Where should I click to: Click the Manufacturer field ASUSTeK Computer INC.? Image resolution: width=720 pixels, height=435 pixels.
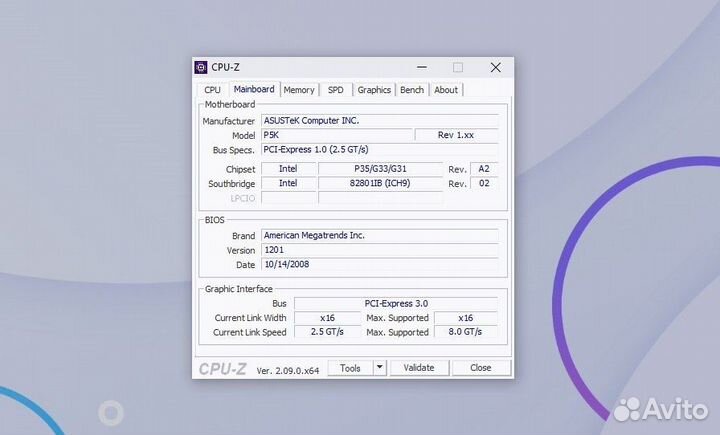tap(379, 121)
